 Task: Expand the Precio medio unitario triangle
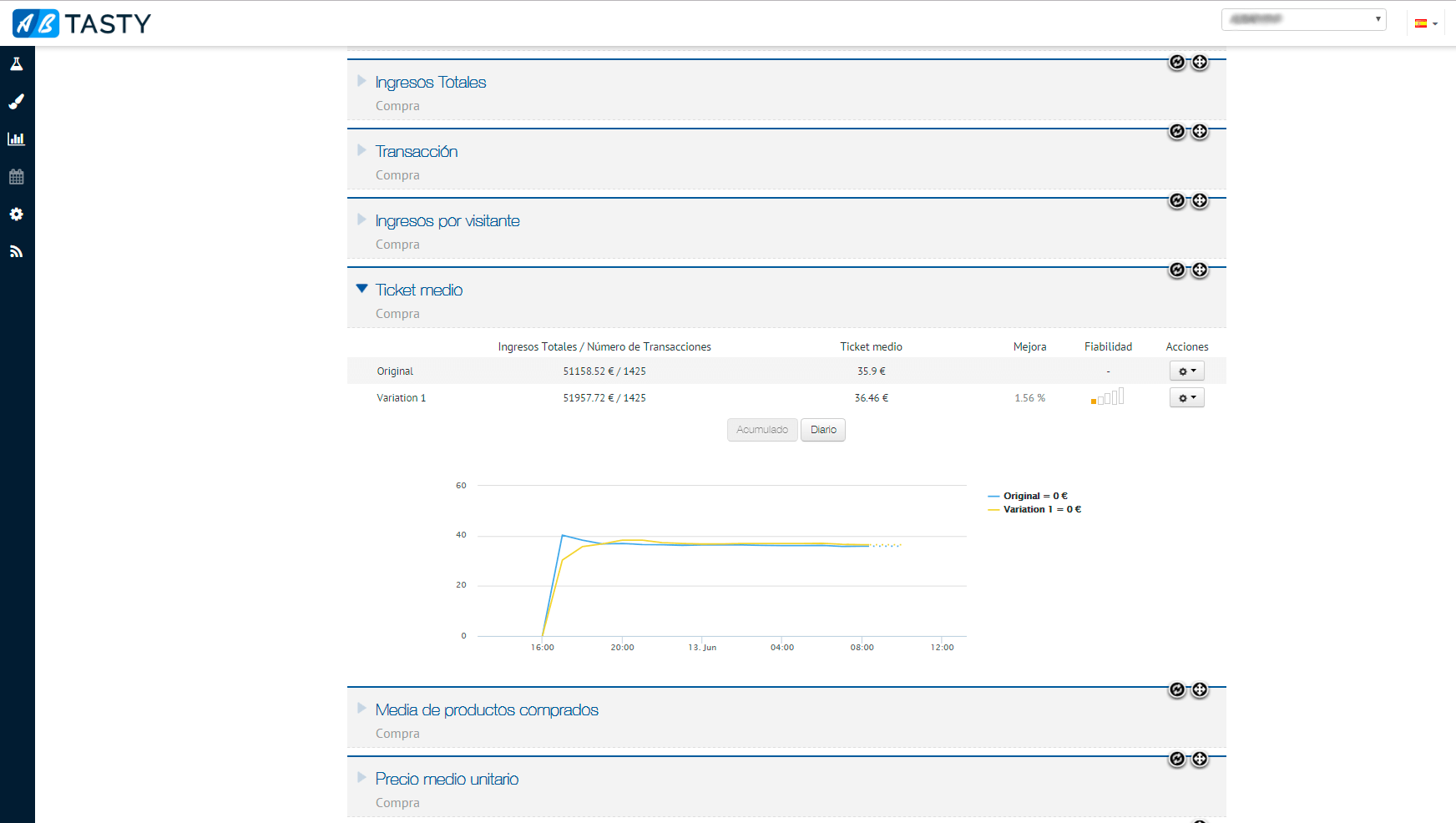click(x=361, y=778)
